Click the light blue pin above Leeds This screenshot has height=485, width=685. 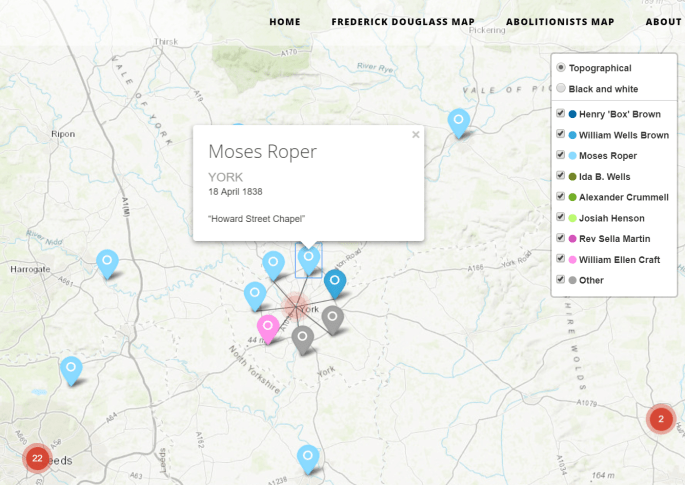71,369
